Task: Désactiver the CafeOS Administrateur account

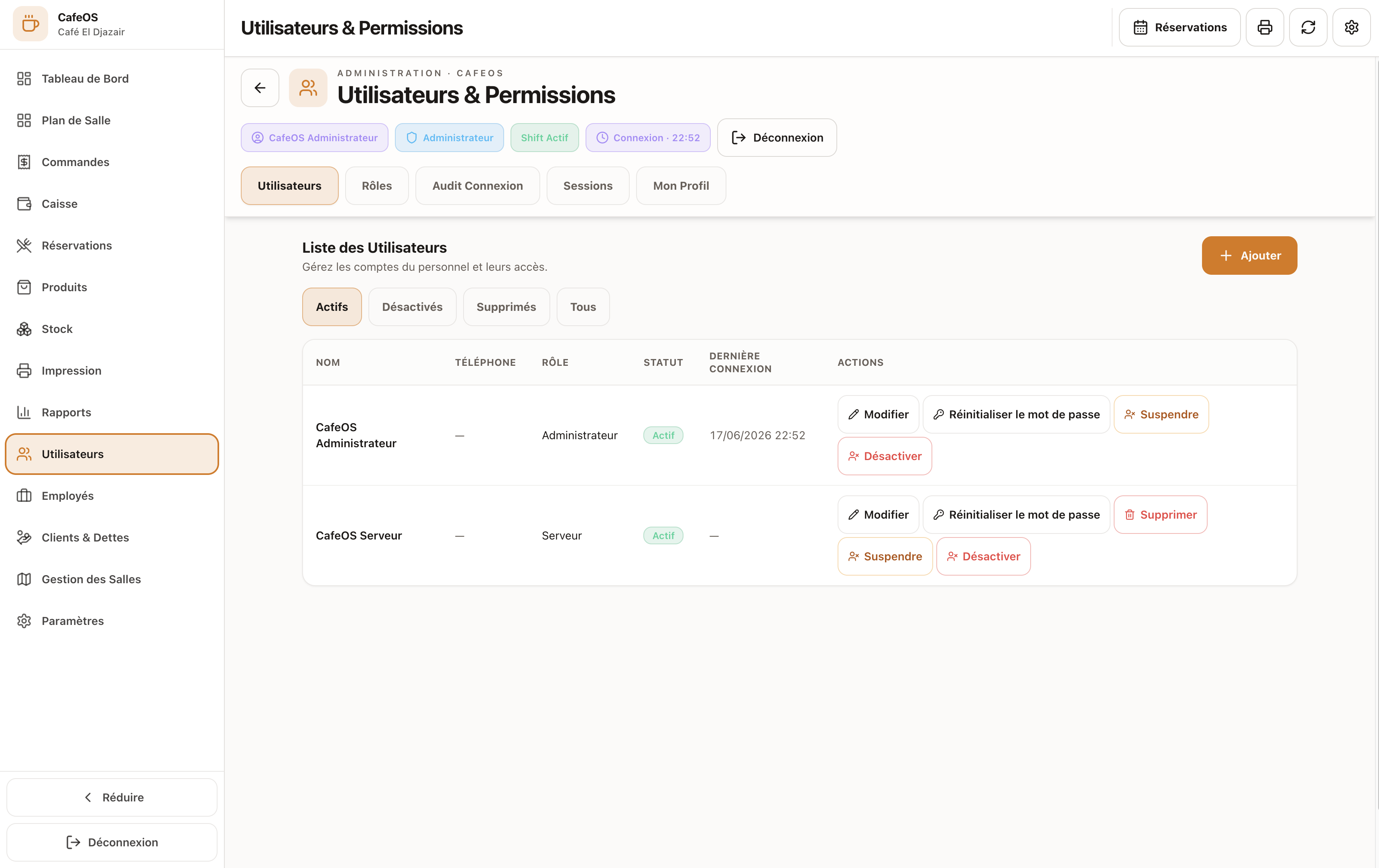Action: (x=885, y=456)
